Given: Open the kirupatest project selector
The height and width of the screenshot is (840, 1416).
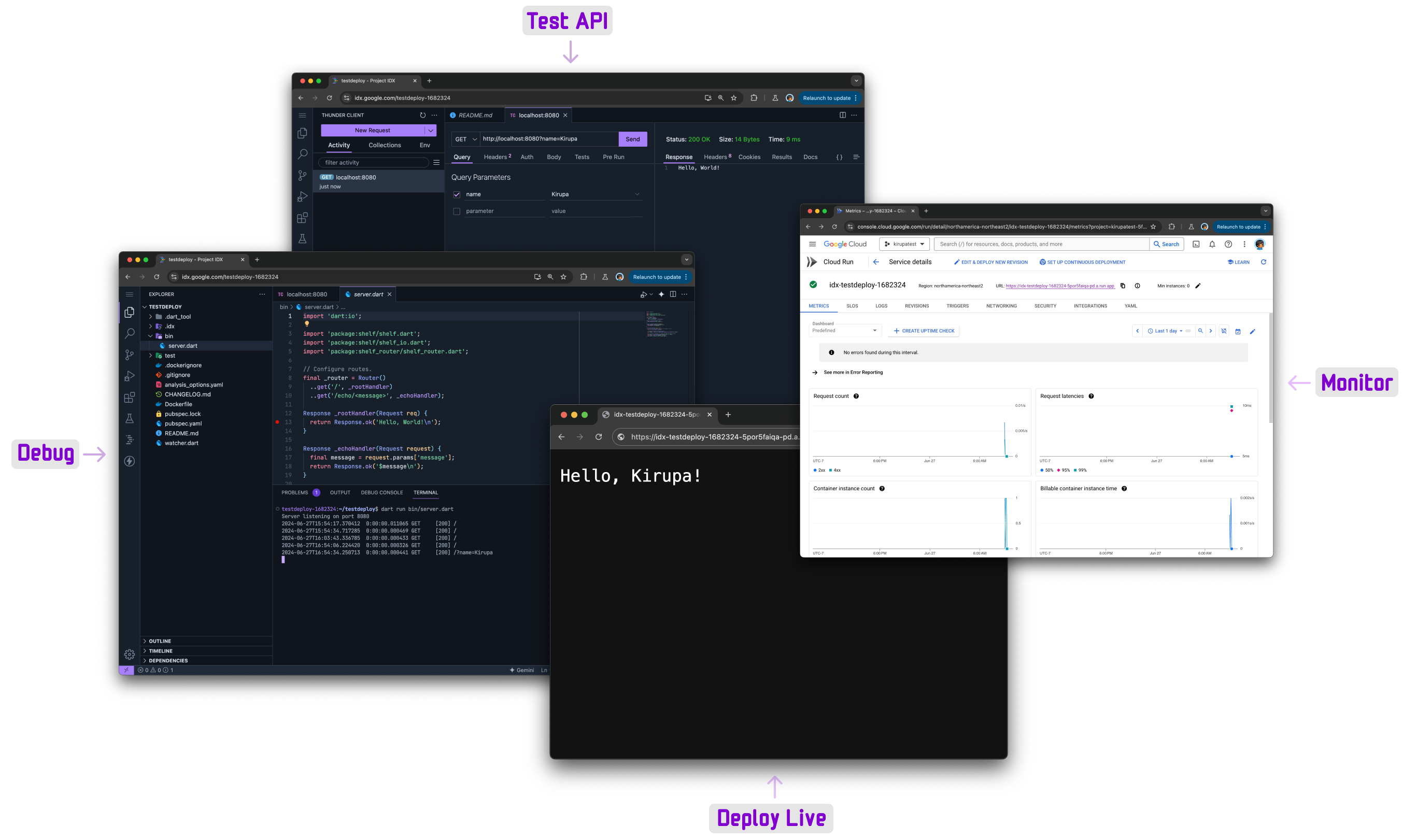Looking at the screenshot, I should [x=904, y=244].
